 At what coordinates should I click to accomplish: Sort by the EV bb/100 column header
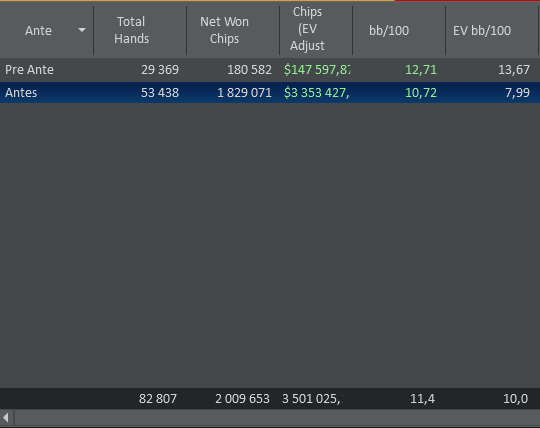482,31
